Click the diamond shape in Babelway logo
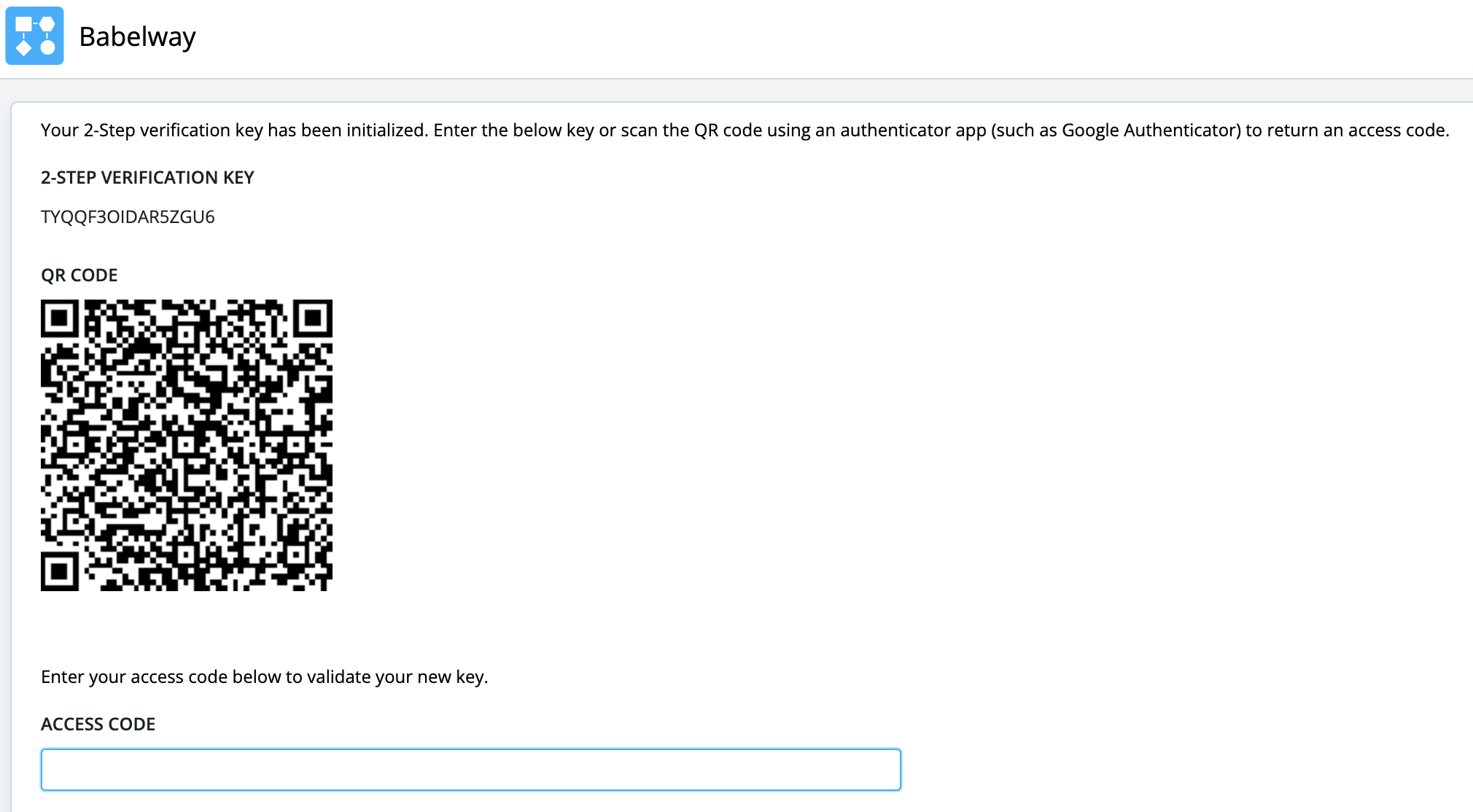1473x812 pixels. (x=23, y=48)
